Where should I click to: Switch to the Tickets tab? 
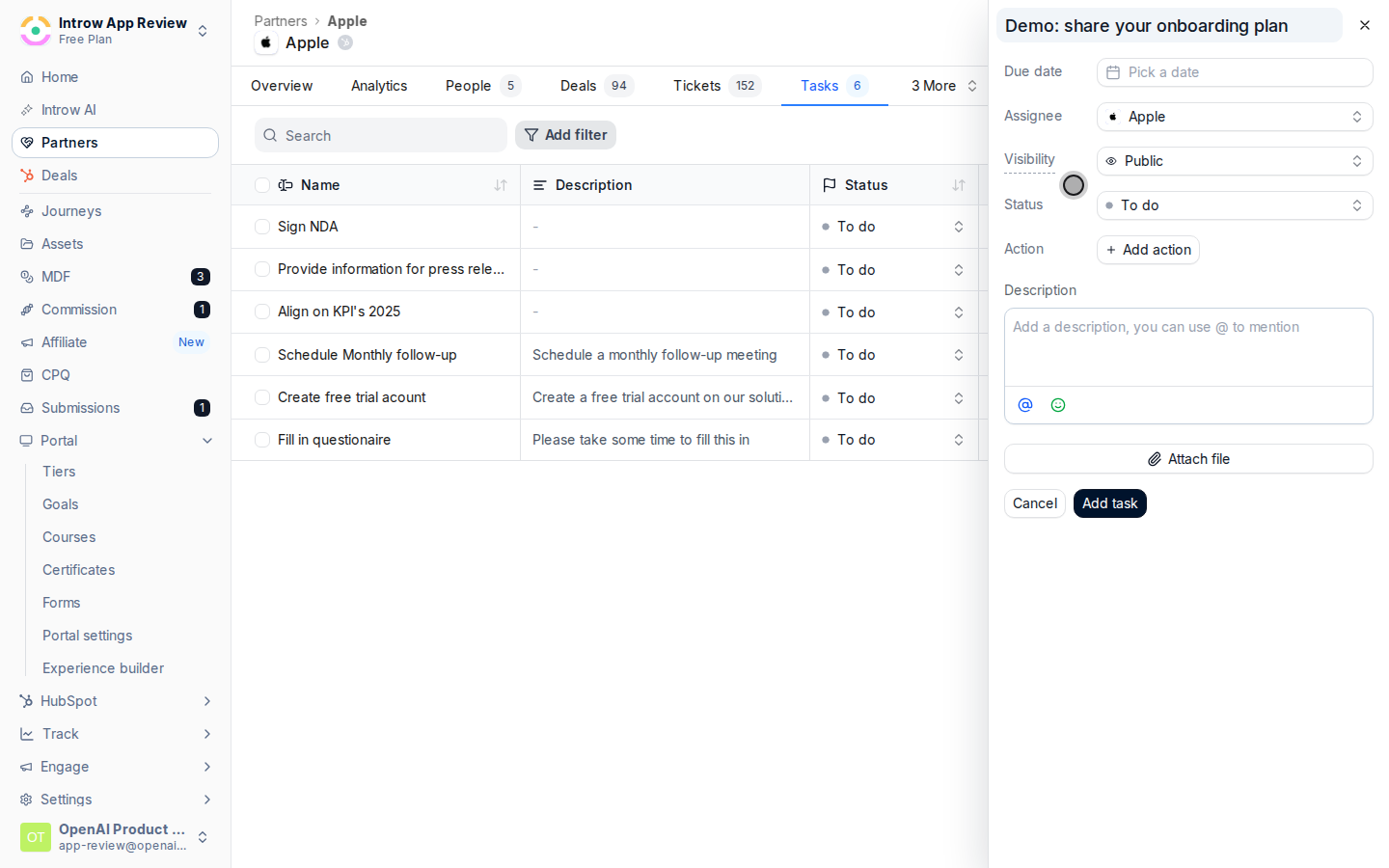(x=717, y=86)
